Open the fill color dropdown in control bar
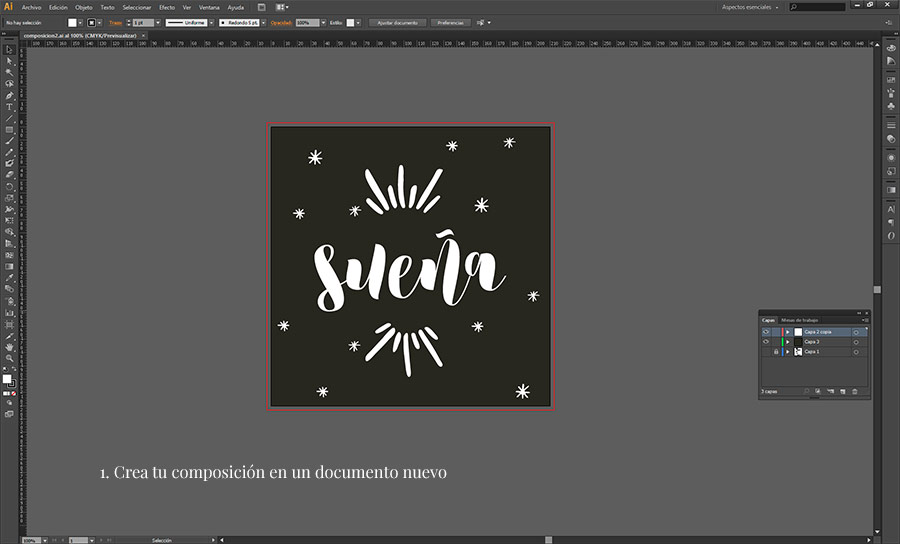 (x=80, y=23)
